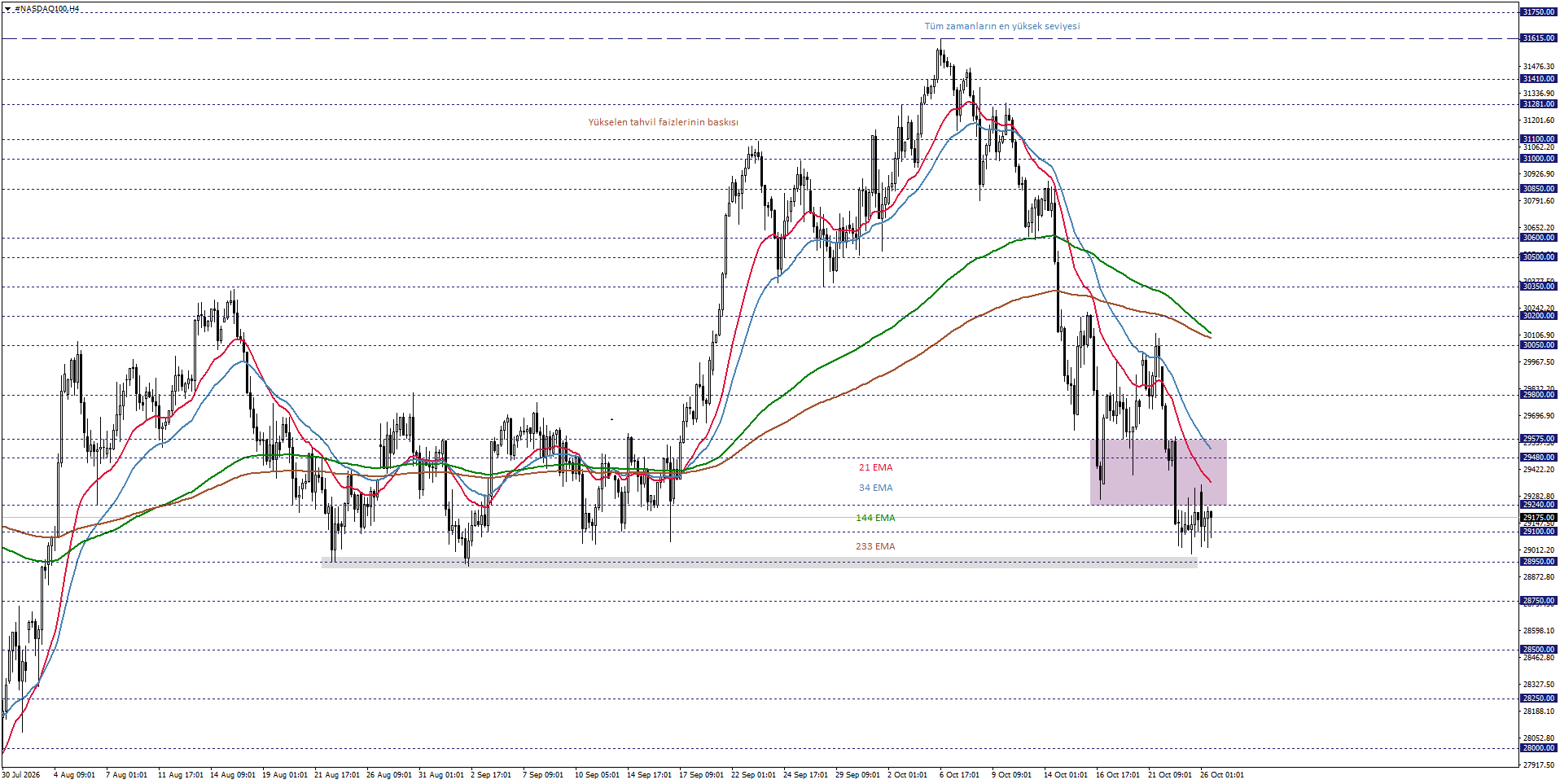Click the 28500.00 price level tag

pyautogui.click(x=1539, y=650)
